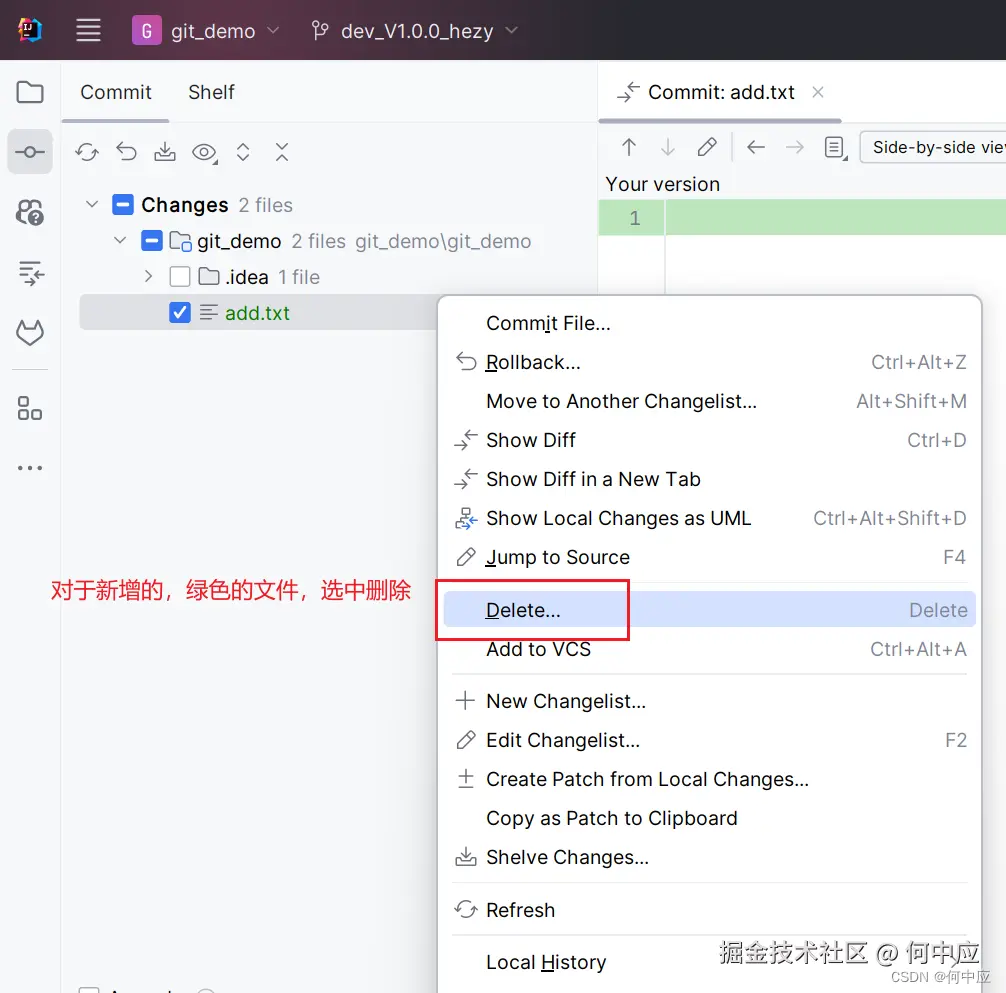Choose Add to VCS menu entry
This screenshot has width=1006, height=993.
coord(709,649)
